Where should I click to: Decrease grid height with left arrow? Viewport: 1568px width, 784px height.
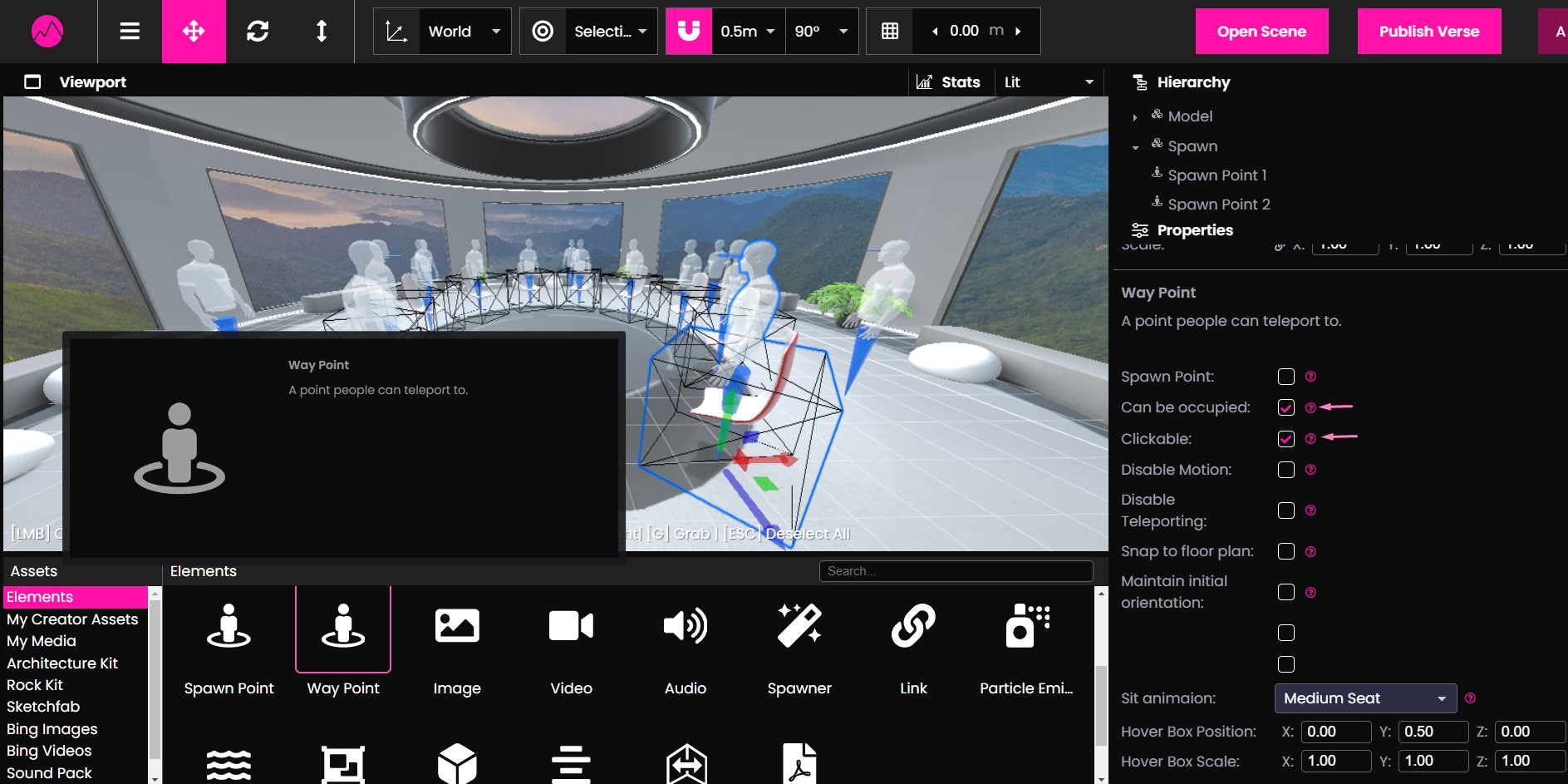tap(935, 32)
